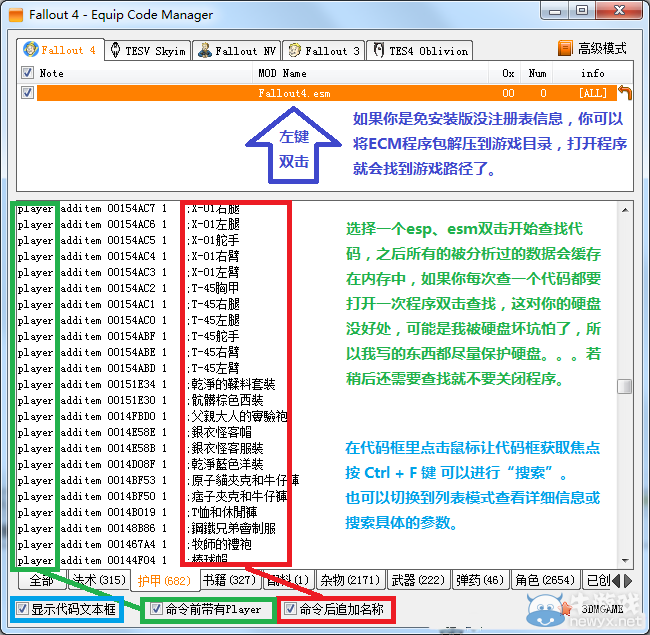Sort by the Ox column header
The width and height of the screenshot is (650, 635).
click(x=504, y=73)
